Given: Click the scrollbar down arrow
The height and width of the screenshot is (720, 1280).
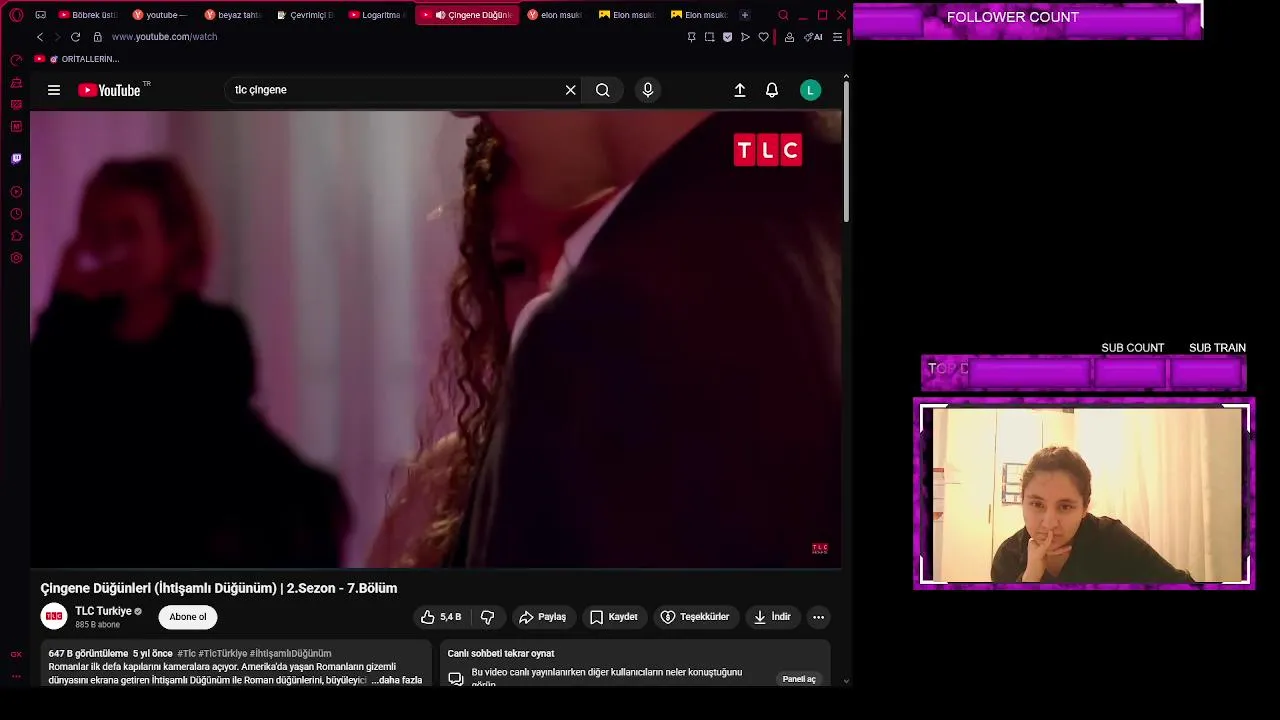Looking at the screenshot, I should pyautogui.click(x=846, y=681).
